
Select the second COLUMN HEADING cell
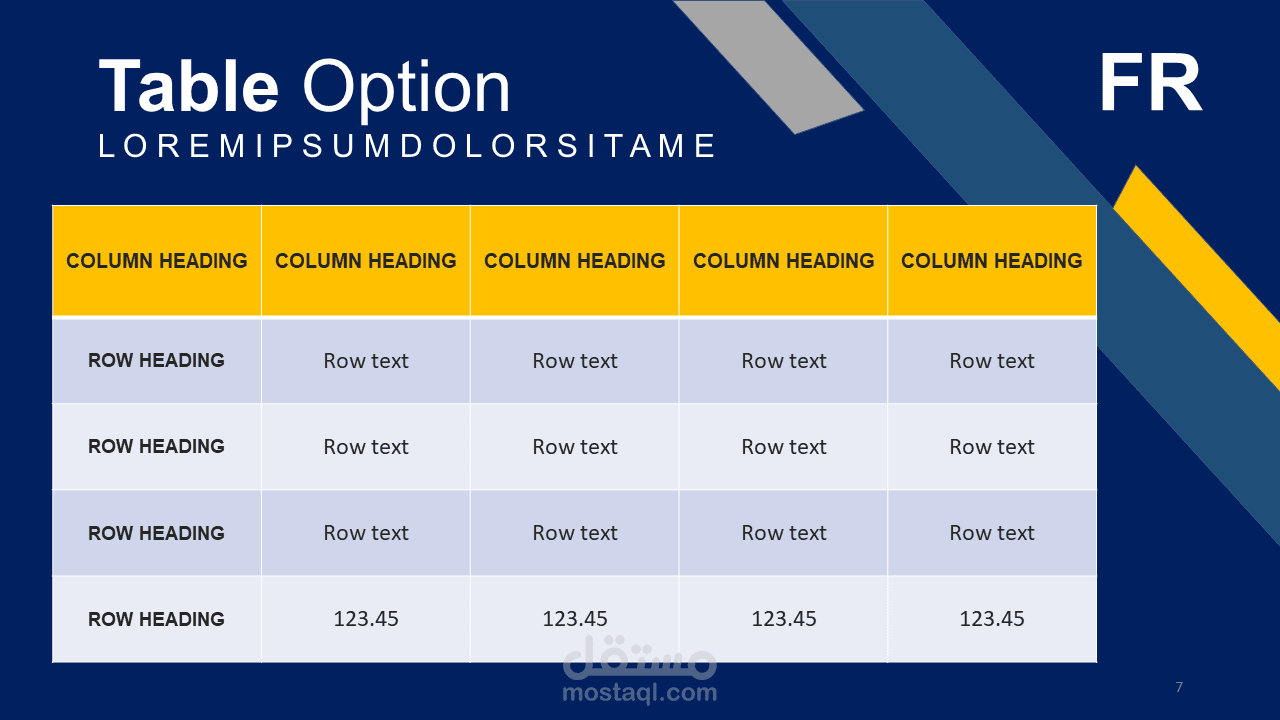[x=366, y=261]
